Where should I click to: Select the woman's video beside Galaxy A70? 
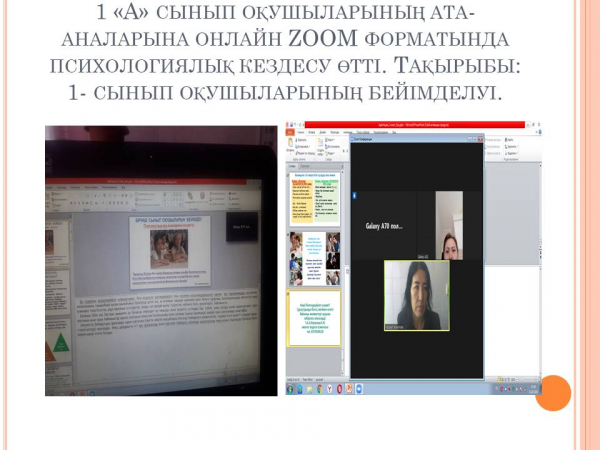coord(448,225)
